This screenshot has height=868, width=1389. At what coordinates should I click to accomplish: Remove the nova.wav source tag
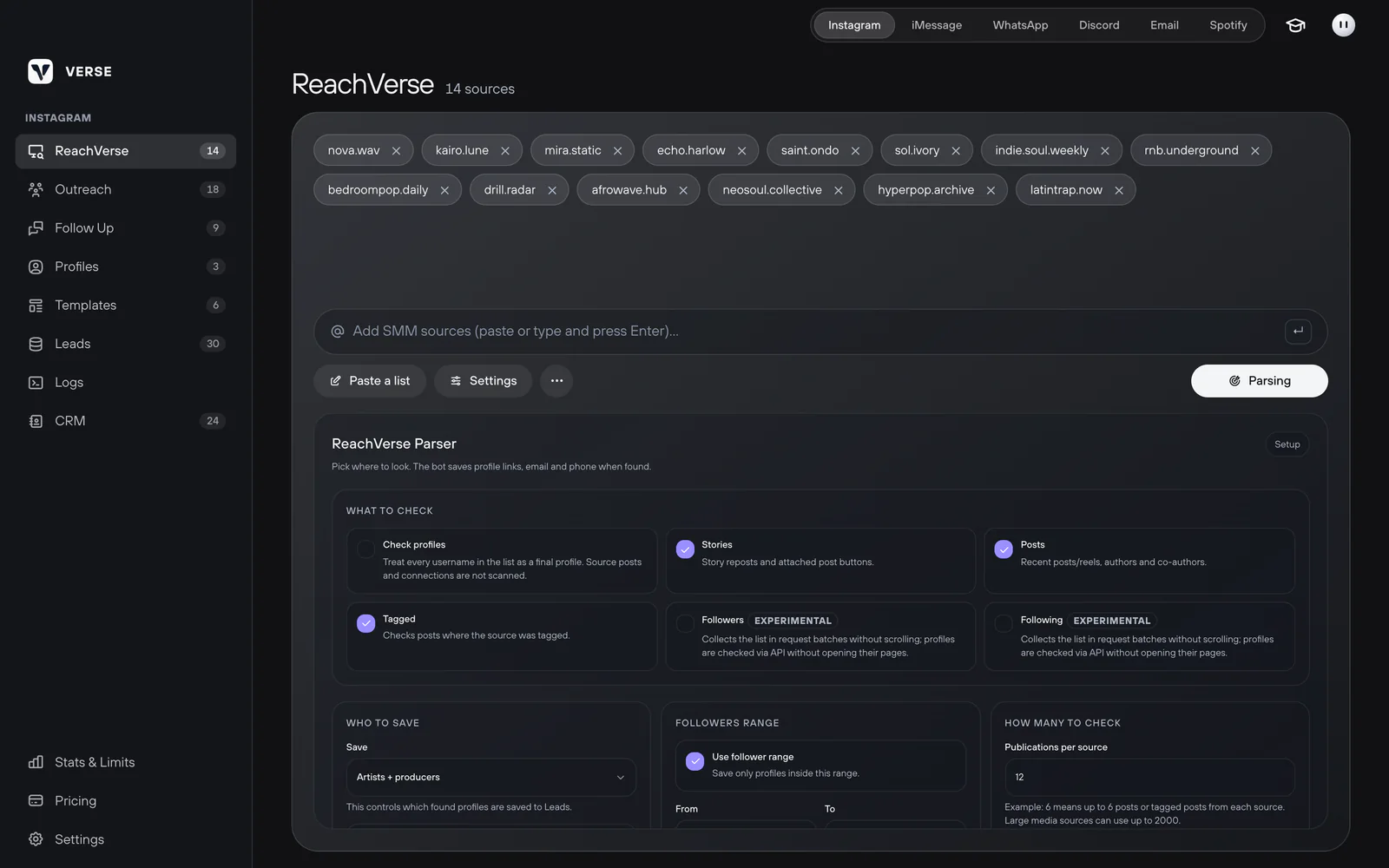point(396,151)
